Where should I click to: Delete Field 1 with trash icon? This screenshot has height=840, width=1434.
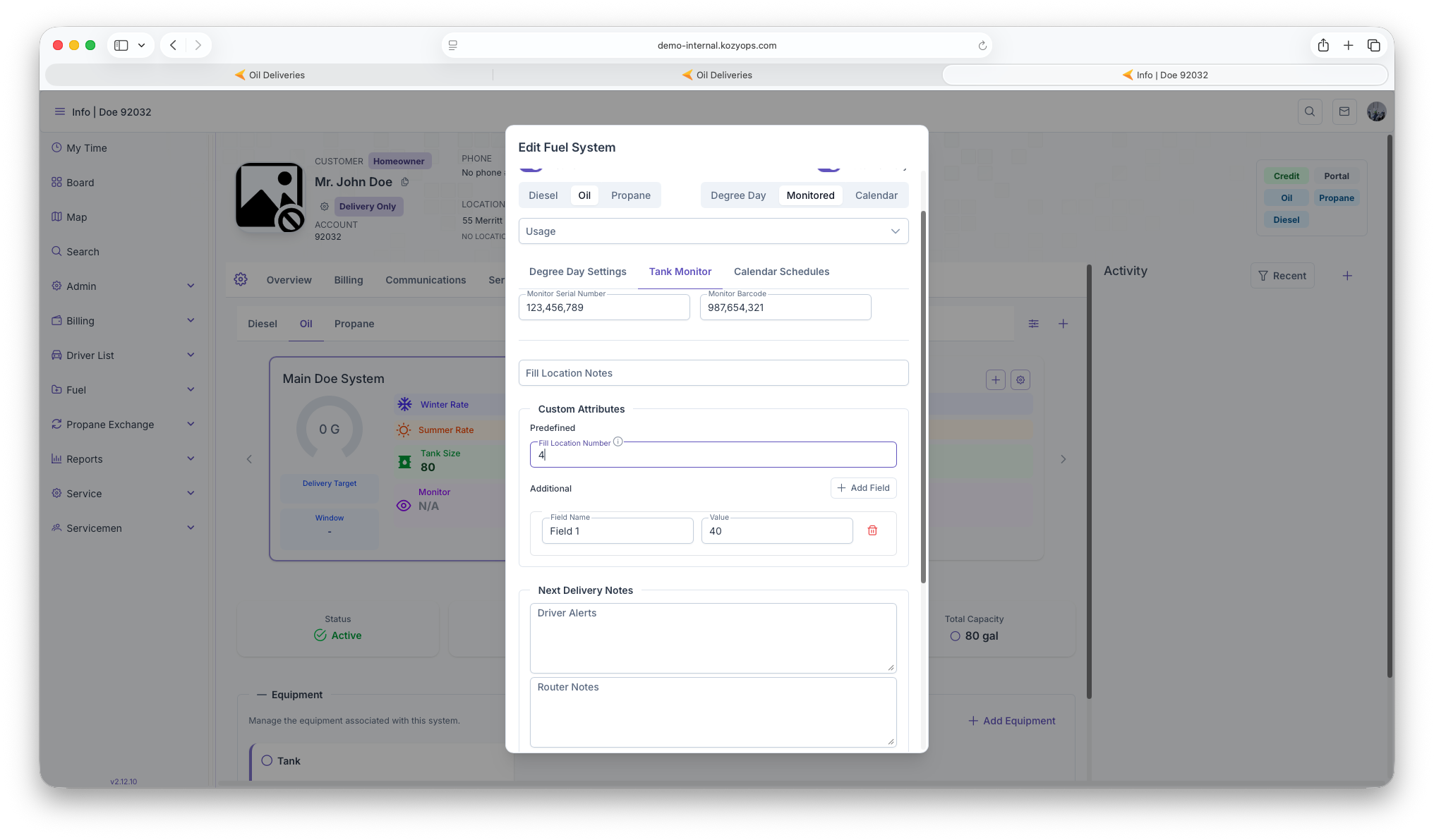[x=872, y=530]
